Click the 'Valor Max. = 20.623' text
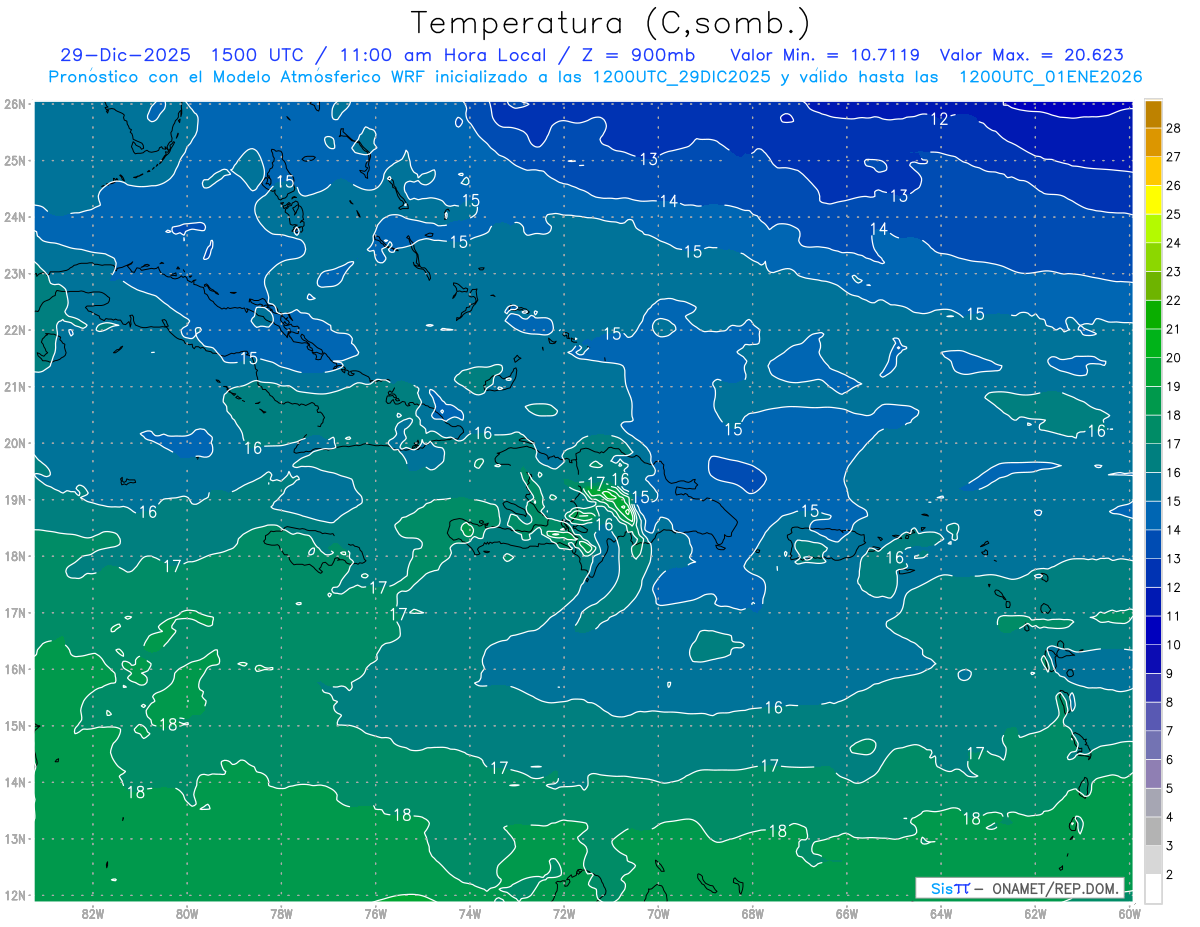Screen dimensions: 1200x927 point(1032,55)
